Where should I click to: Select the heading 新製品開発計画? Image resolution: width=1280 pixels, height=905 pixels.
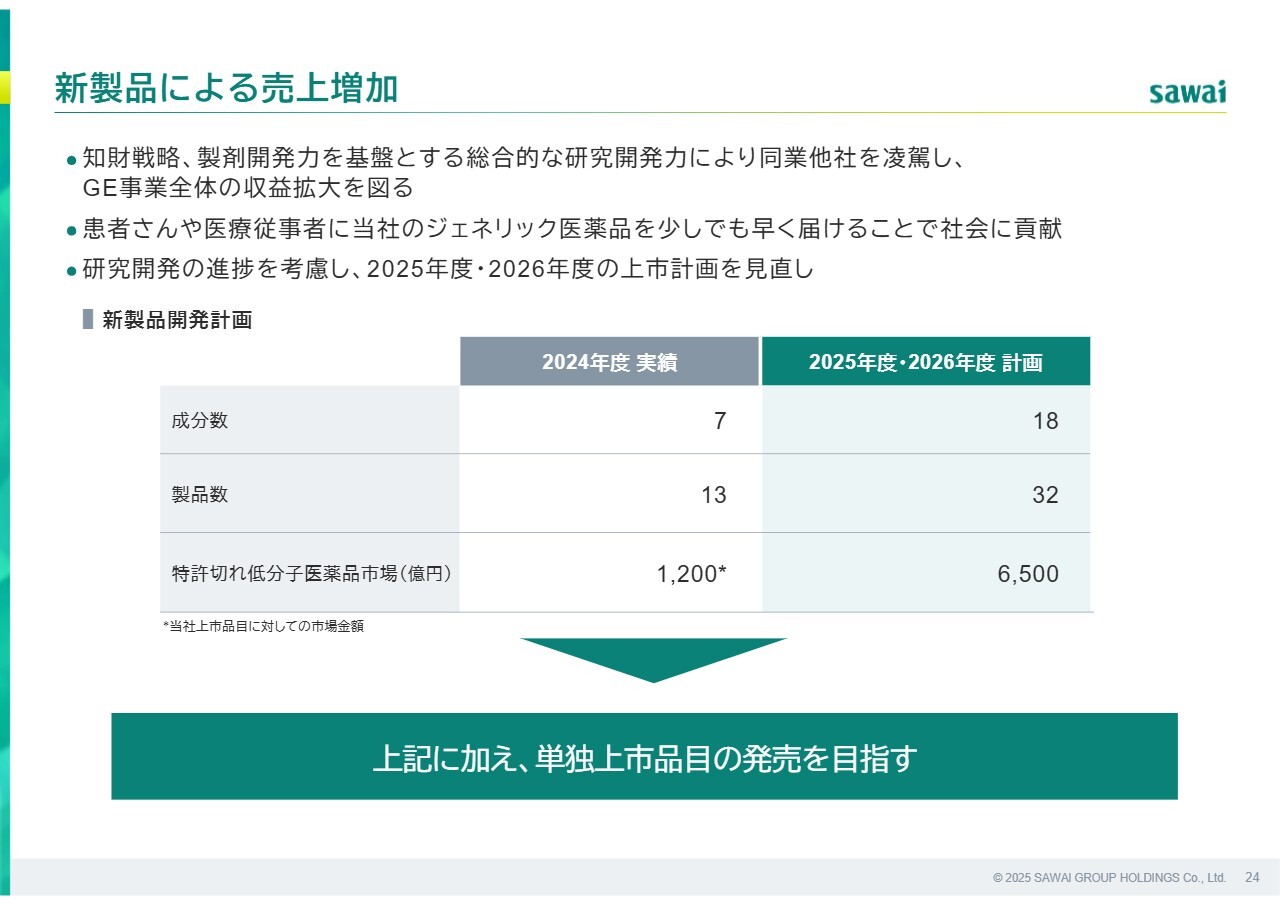tap(177, 320)
